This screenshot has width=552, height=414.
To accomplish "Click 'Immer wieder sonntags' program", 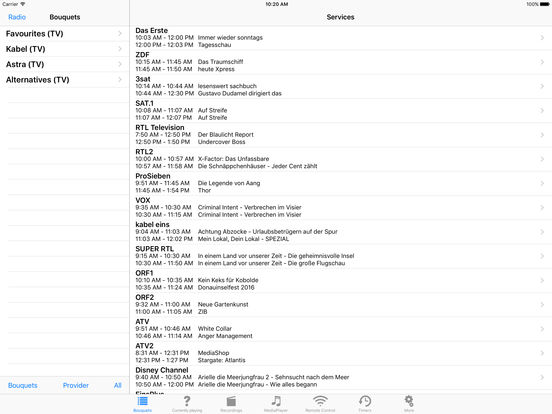I will point(230,38).
